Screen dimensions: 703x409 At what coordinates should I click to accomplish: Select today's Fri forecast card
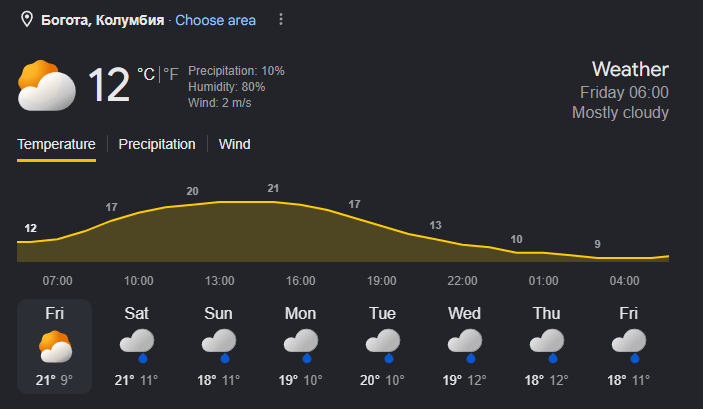tap(55, 346)
